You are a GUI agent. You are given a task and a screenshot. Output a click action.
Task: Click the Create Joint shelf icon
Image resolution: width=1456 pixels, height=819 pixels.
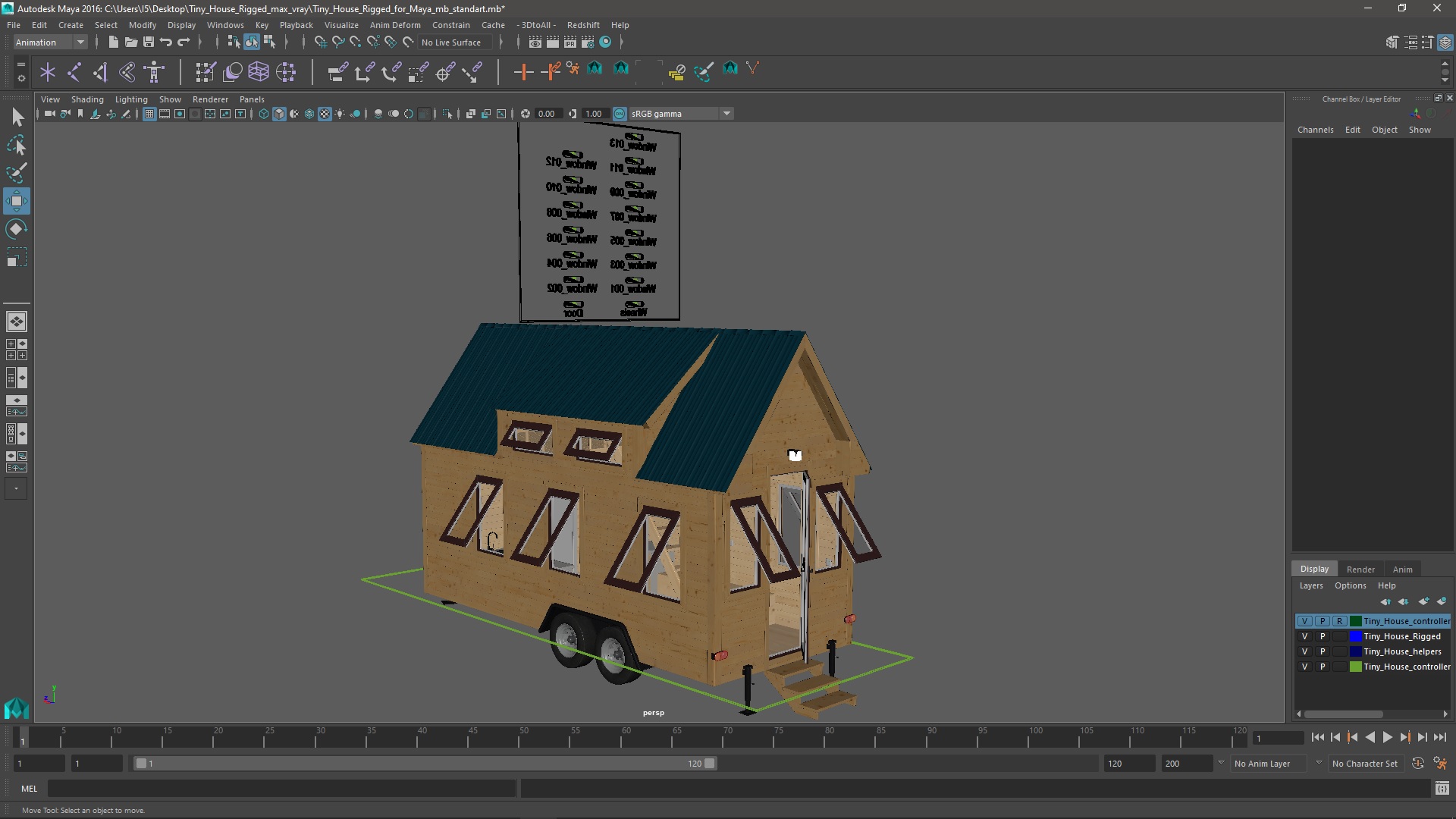pyautogui.click(x=74, y=72)
